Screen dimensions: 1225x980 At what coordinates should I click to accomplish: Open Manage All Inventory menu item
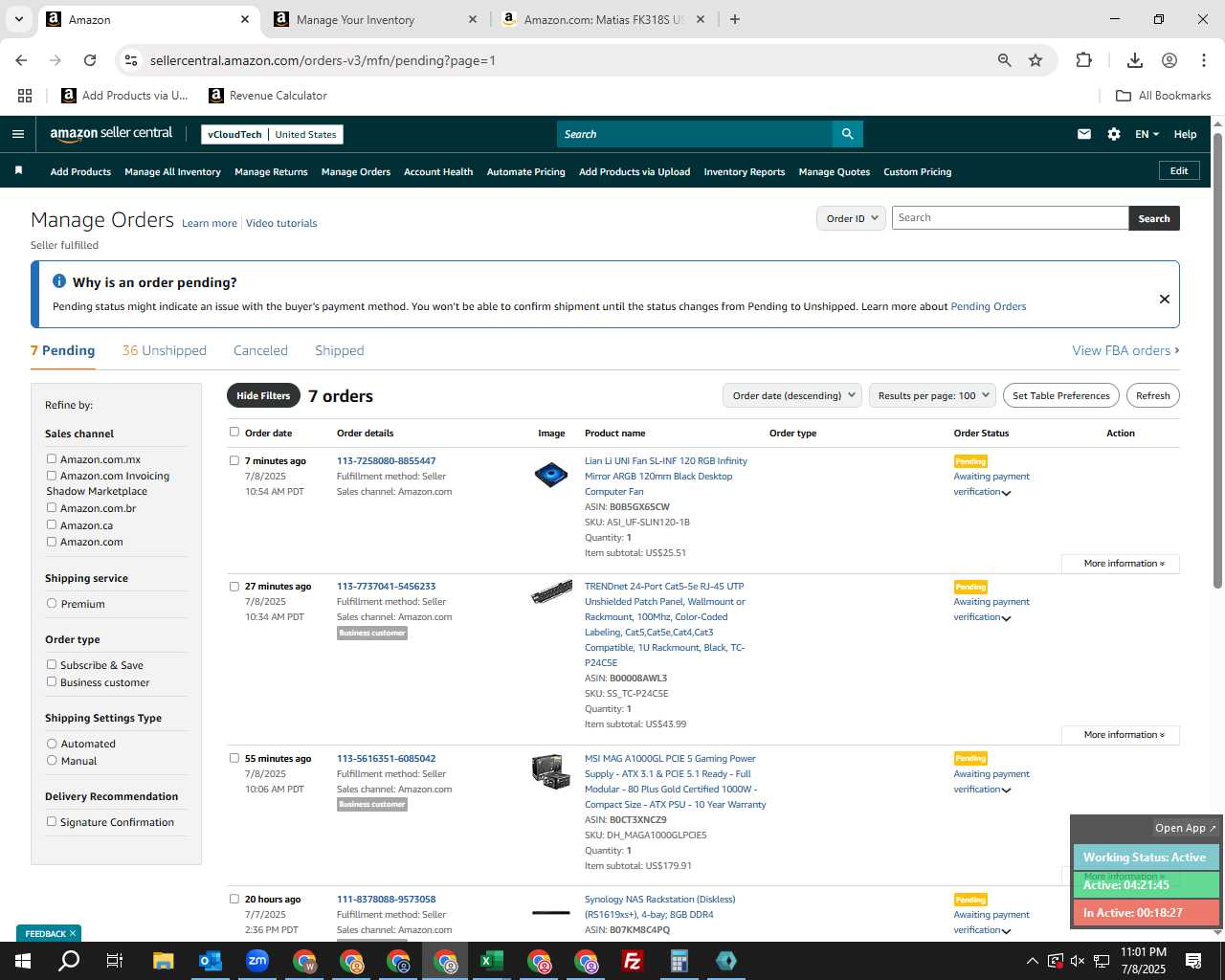pos(172,172)
